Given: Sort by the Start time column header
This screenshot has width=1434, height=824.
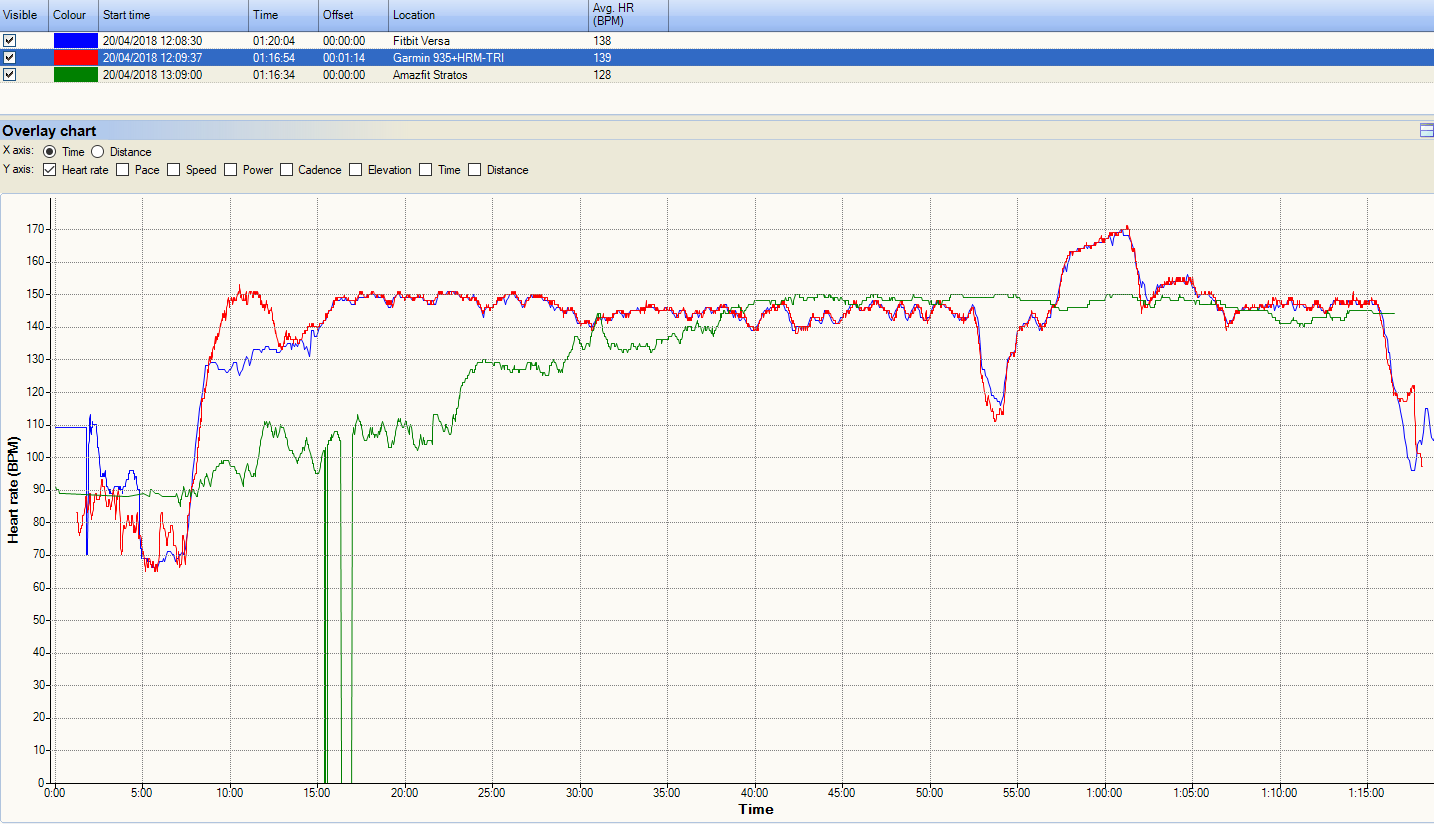Looking at the screenshot, I should 173,15.
